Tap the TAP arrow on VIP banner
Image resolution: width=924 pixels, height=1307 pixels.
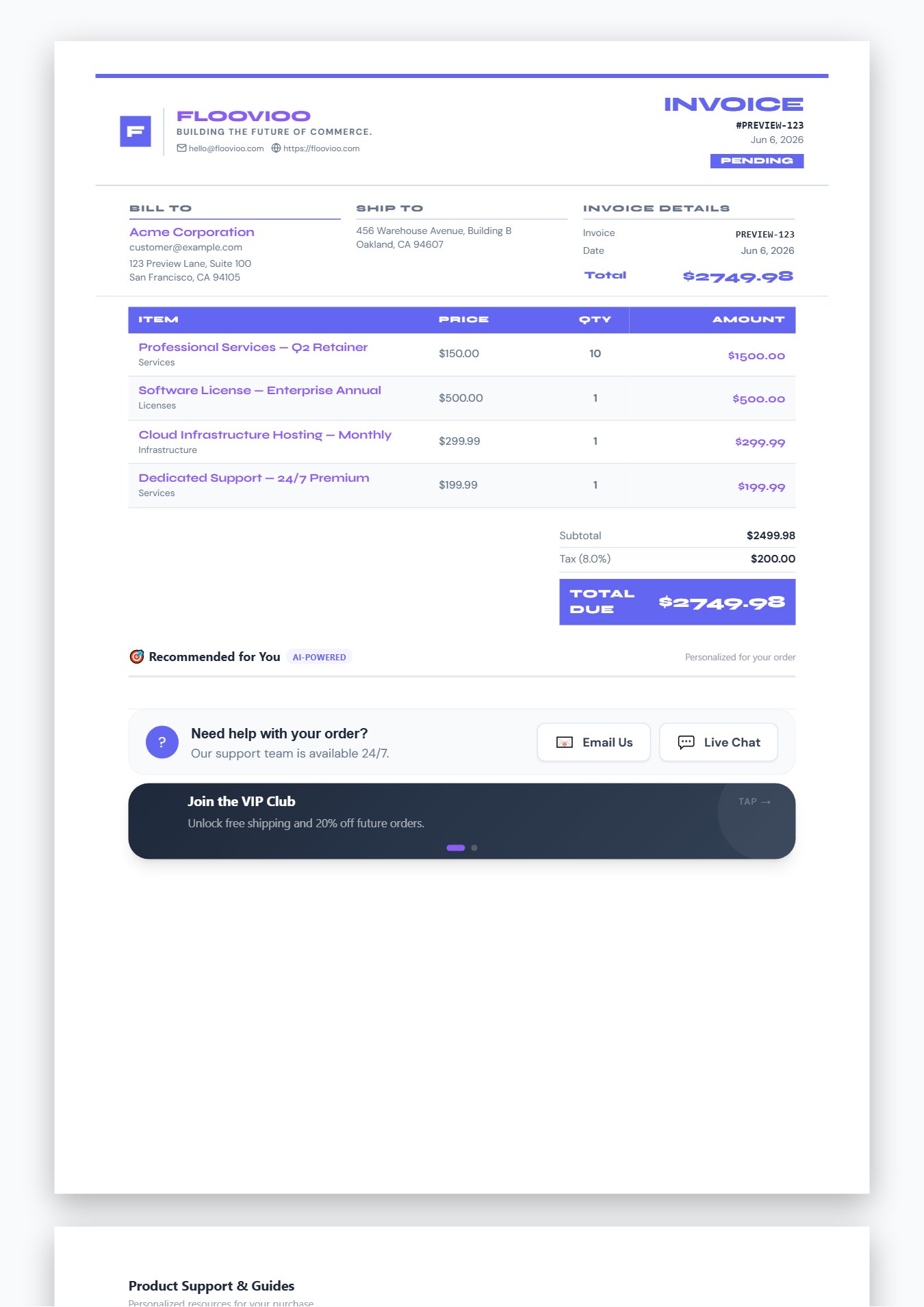tap(754, 801)
